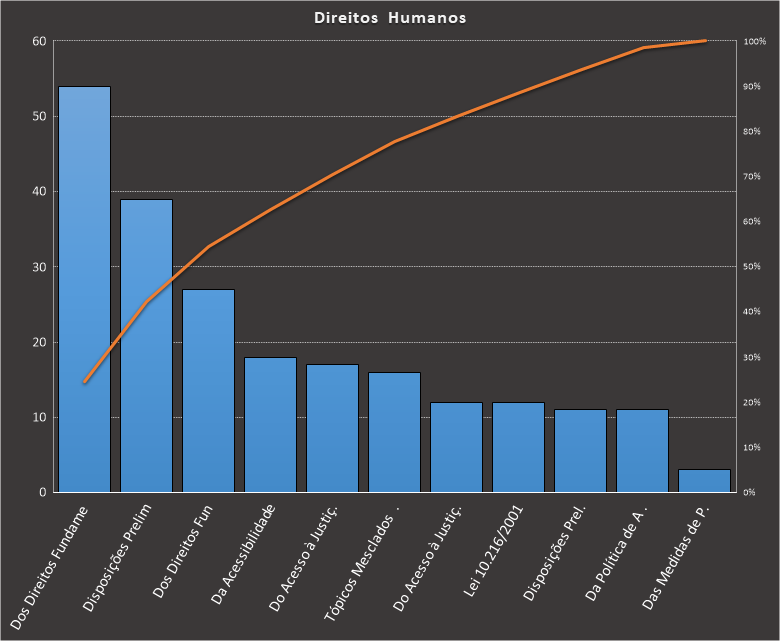Viewport: 780px width, 641px height.
Task: Click the Lei 10.216/2001 bar
Action: 518,447
